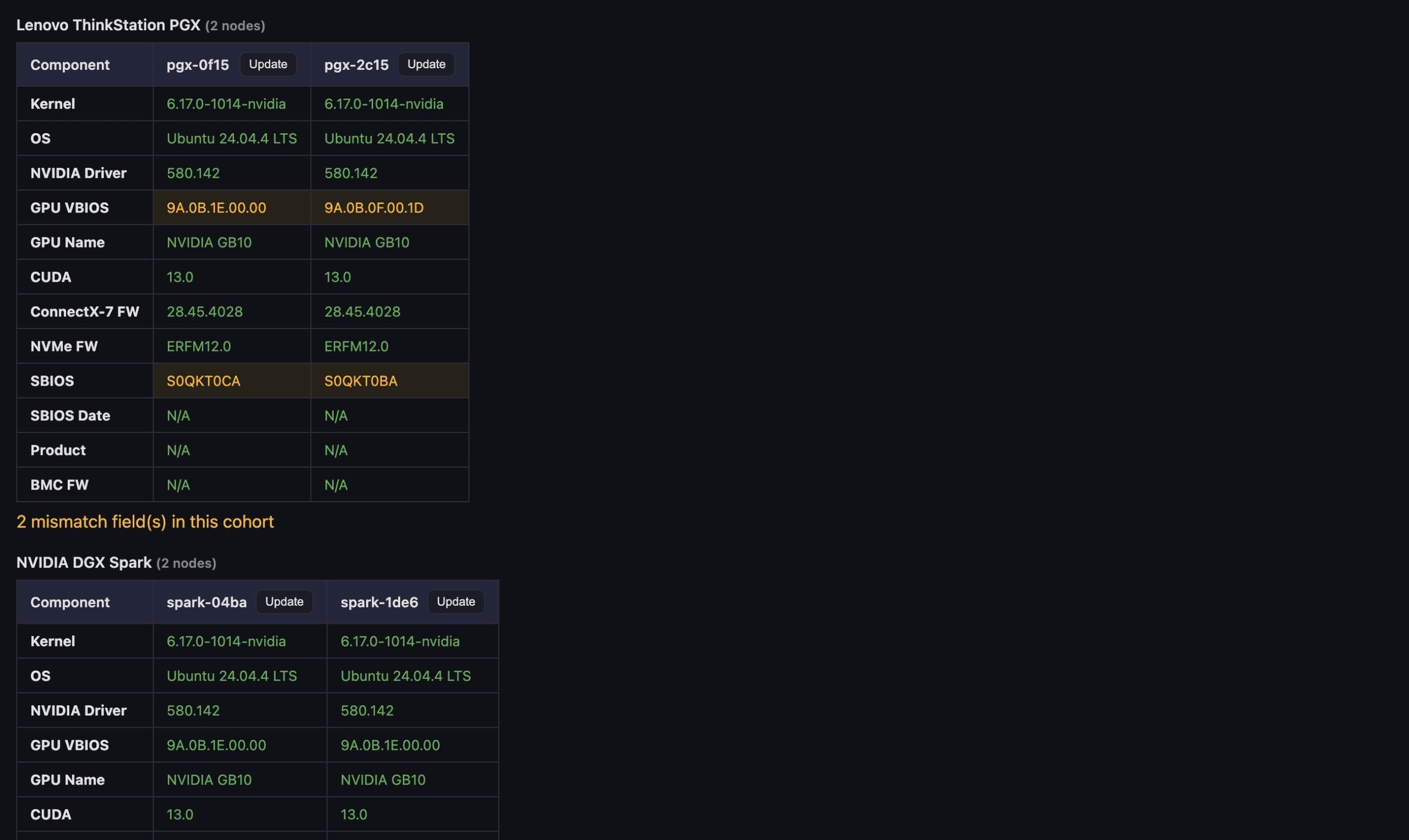Trigger the Update button for spark-1de6
Viewport: 1409px width, 840px height.
[x=456, y=602]
